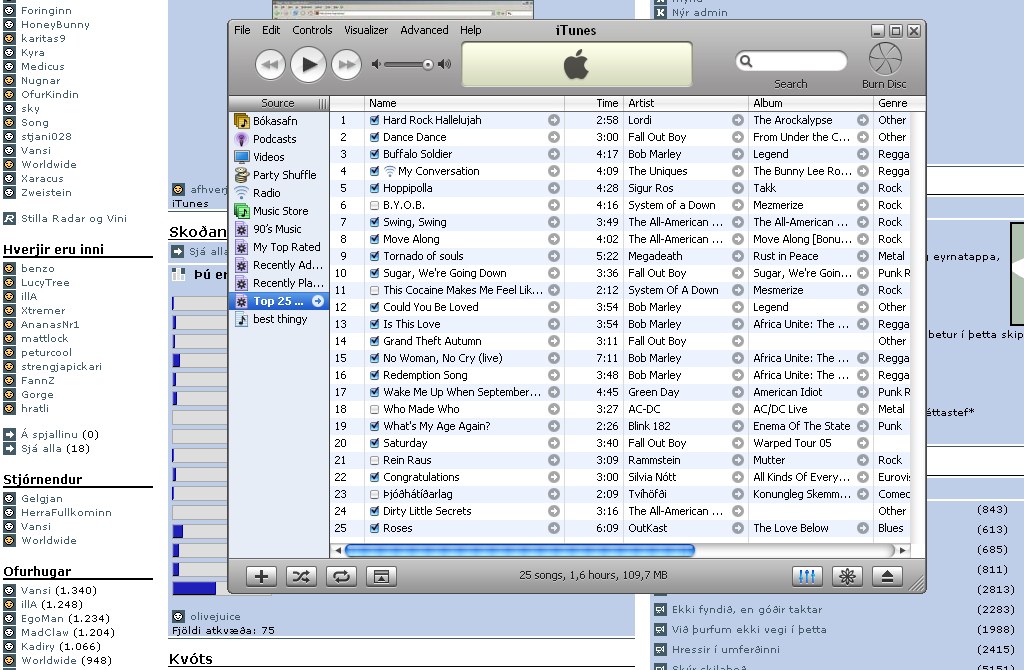The width and height of the screenshot is (1024, 670).
Task: Uncheck the Congratulations checkbox
Action: pyautogui.click(x=374, y=477)
